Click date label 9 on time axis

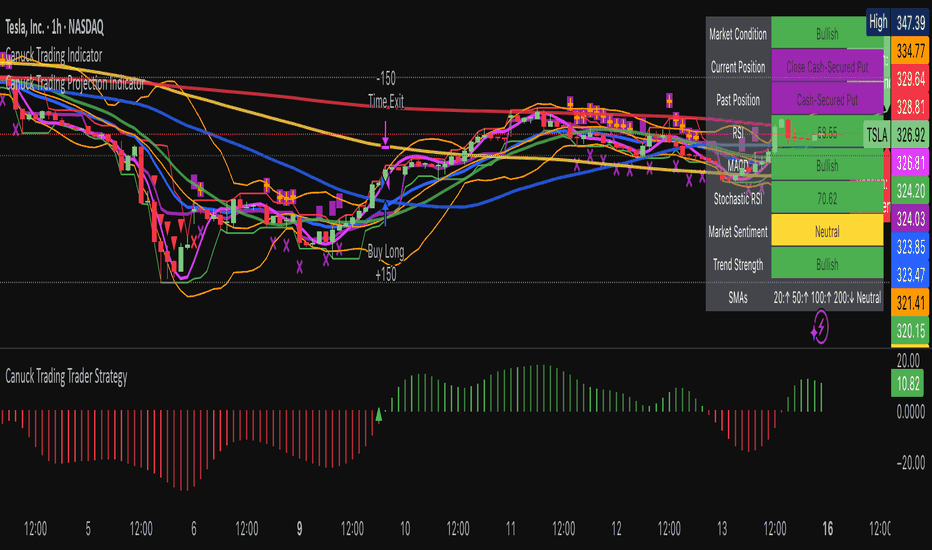point(300,528)
